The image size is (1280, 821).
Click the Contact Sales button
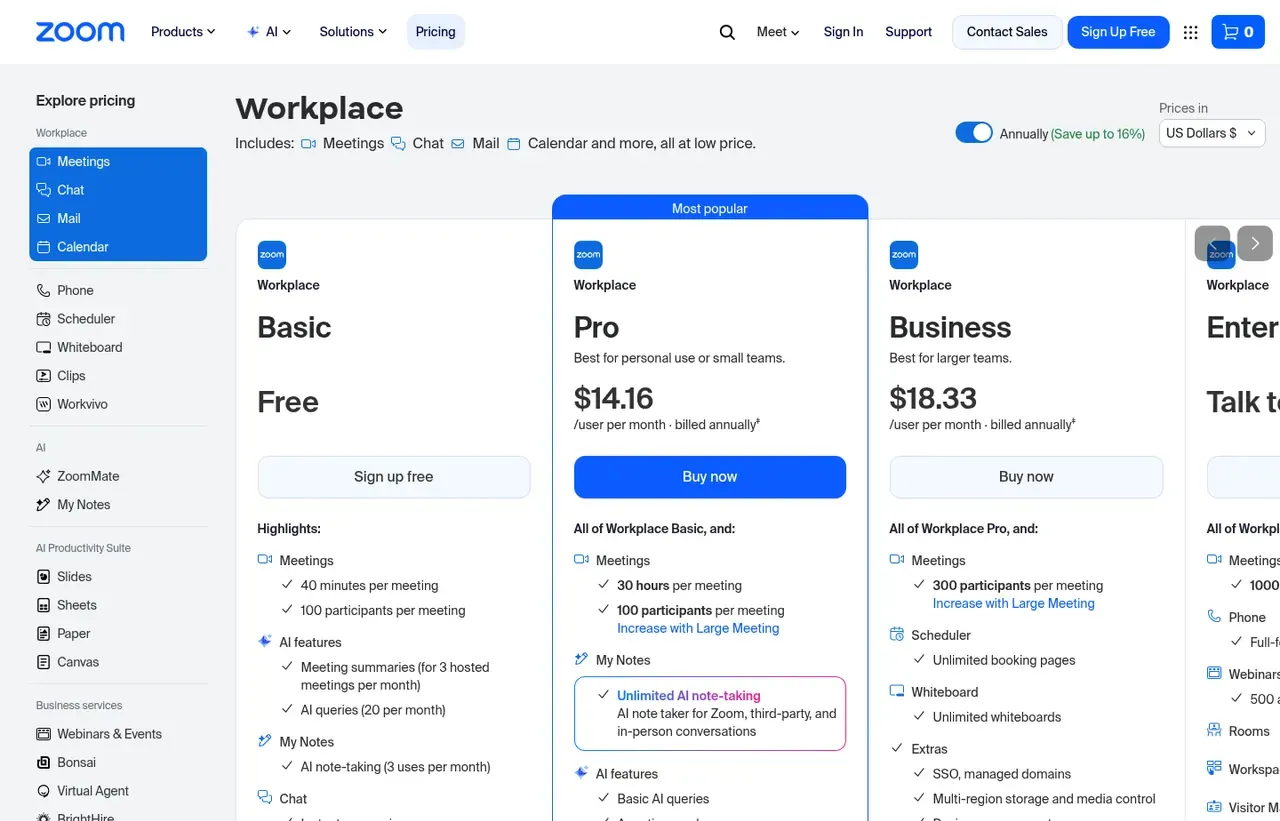tap(1007, 32)
